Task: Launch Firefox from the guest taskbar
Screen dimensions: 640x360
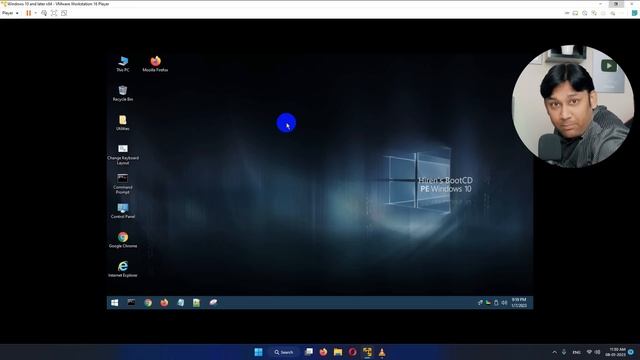Action: point(164,302)
